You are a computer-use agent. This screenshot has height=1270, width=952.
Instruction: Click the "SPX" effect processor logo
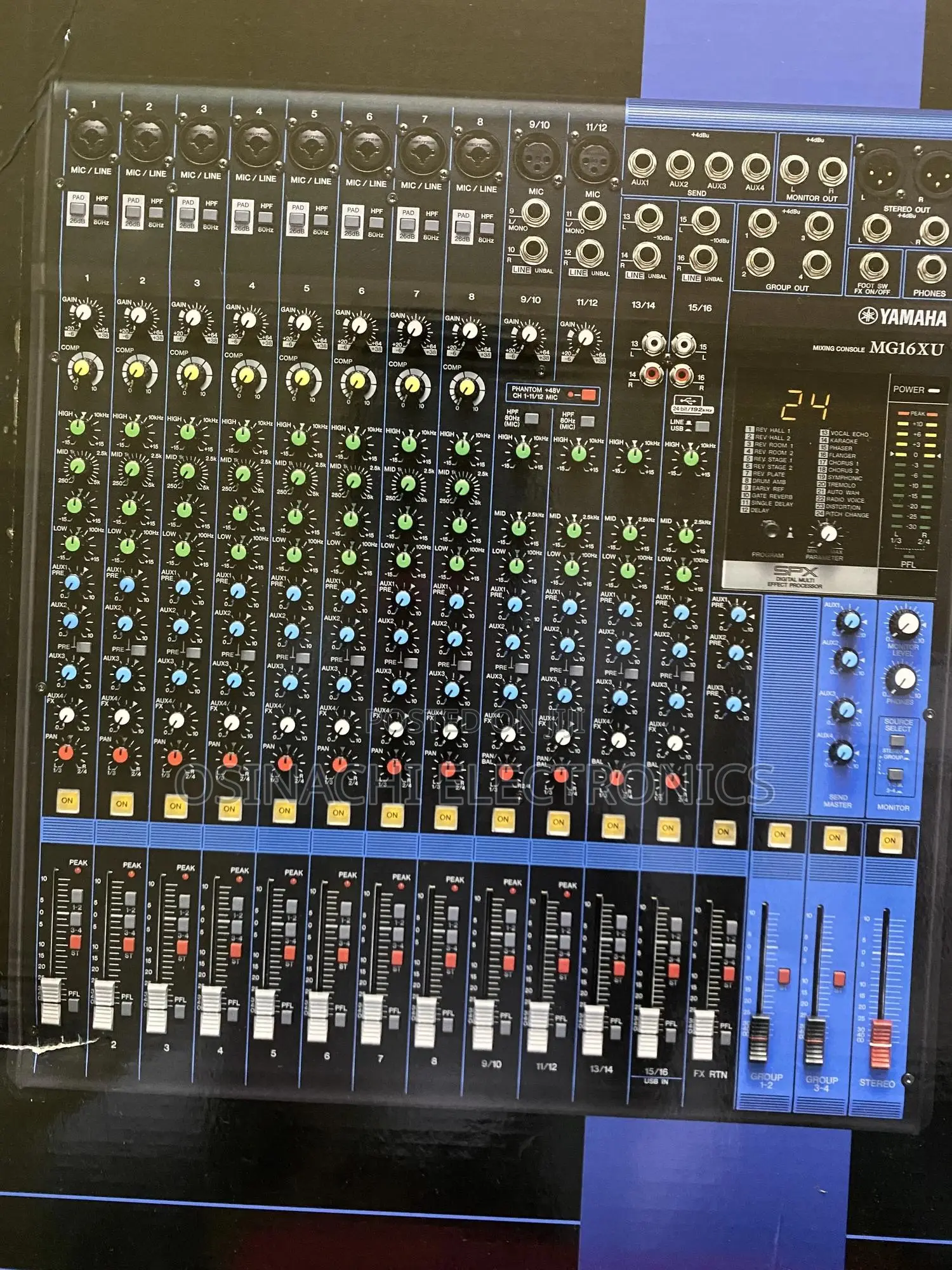point(795,570)
